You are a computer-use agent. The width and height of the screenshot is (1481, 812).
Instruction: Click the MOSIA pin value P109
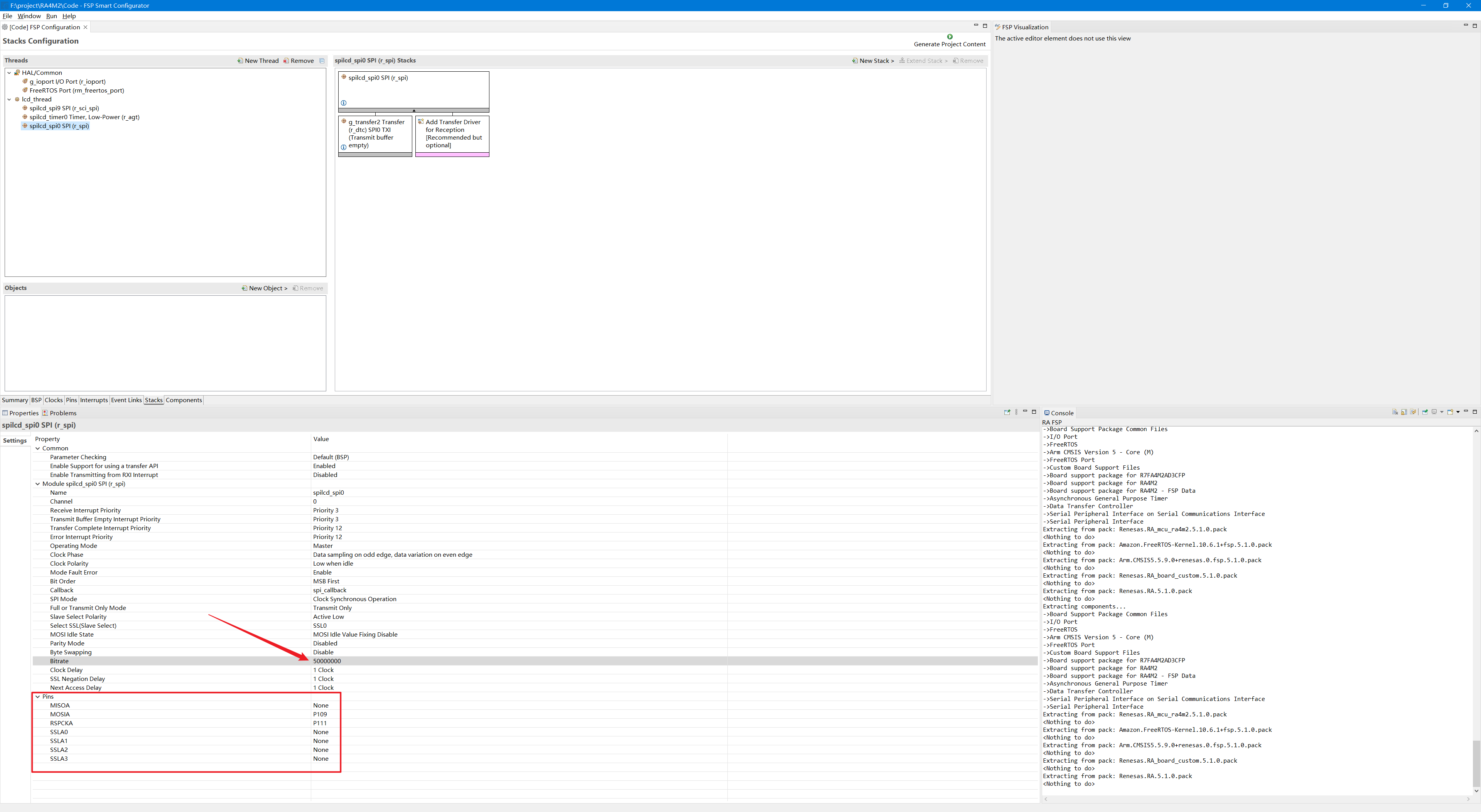click(x=320, y=714)
